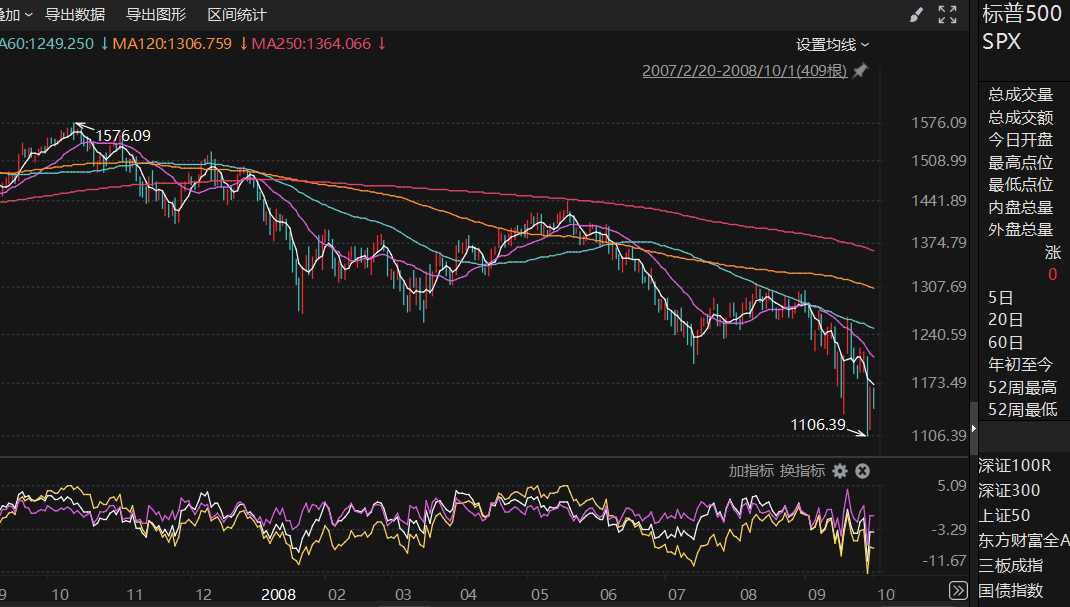This screenshot has width=1070, height=607.
Task: Click the 2007/2/20-2008/10/1(409根) date range link
Action: point(744,70)
